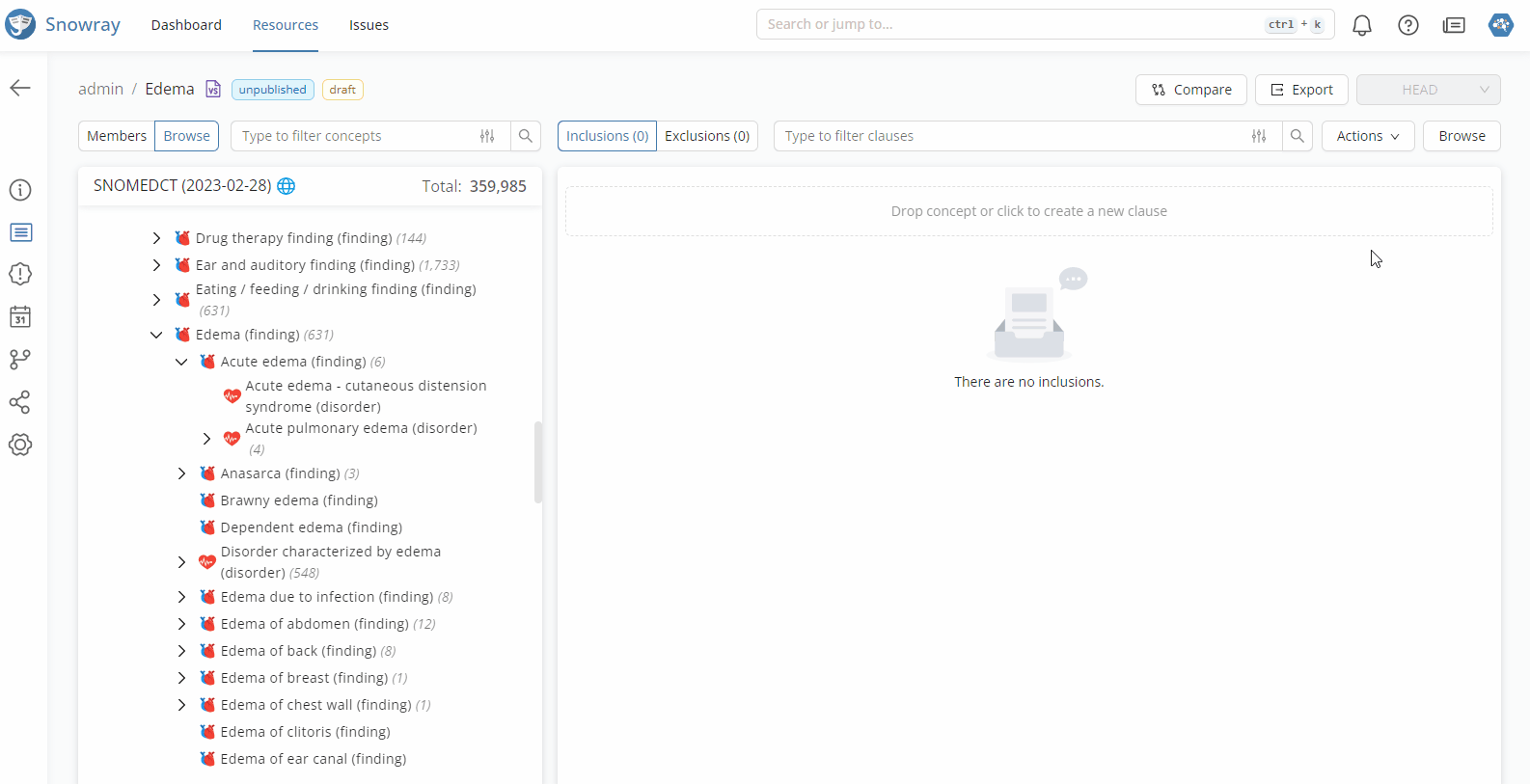Click the concept filter options icon
1530x784 pixels.
487,136
